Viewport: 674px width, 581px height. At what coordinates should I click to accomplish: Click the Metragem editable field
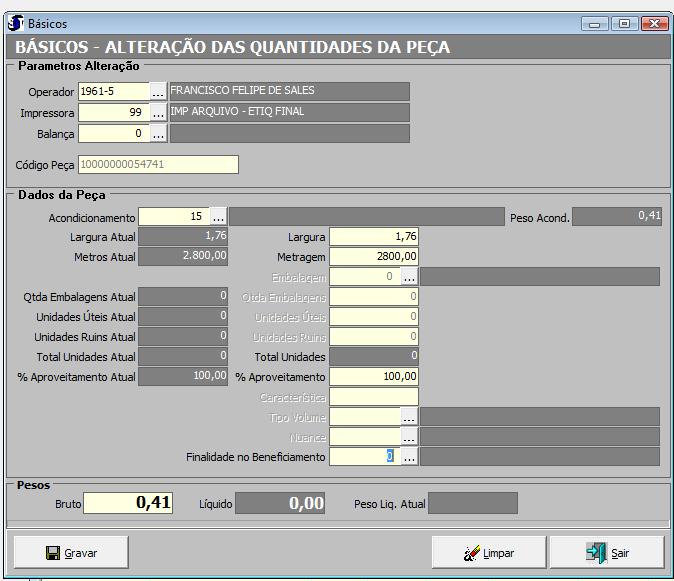click(373, 257)
